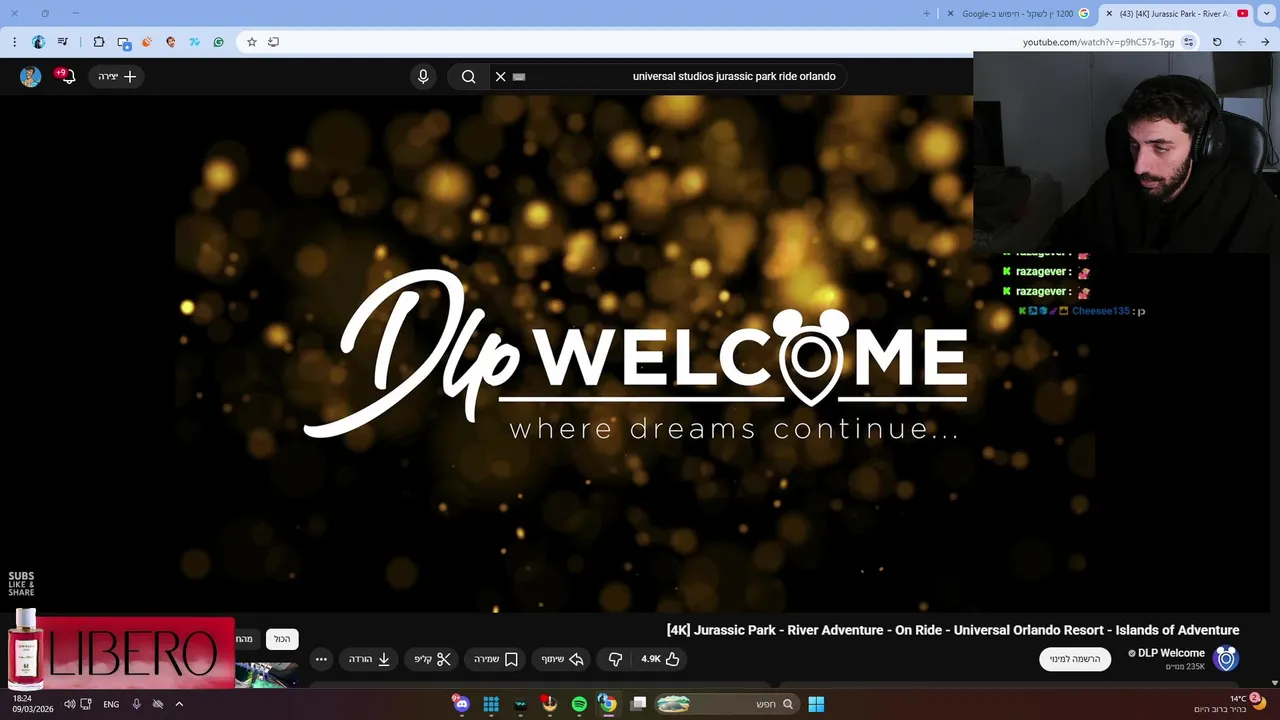Viewport: 1280px width, 720px height.
Task: Open Task View in the taskbar
Action: tap(639, 704)
